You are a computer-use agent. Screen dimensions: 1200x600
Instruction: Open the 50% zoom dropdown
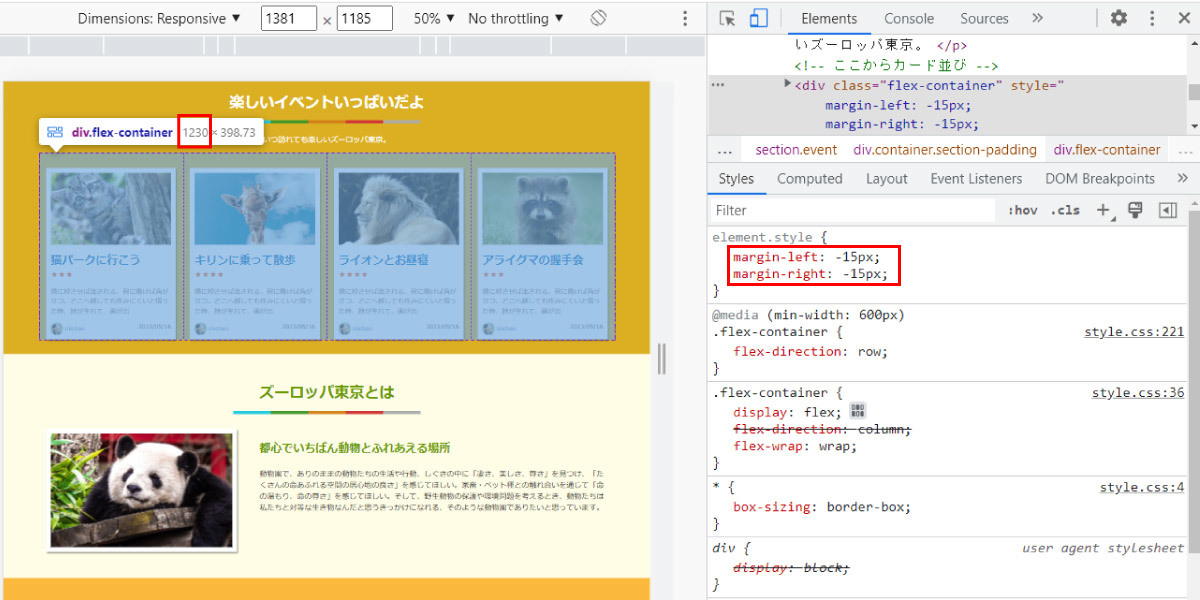click(434, 18)
